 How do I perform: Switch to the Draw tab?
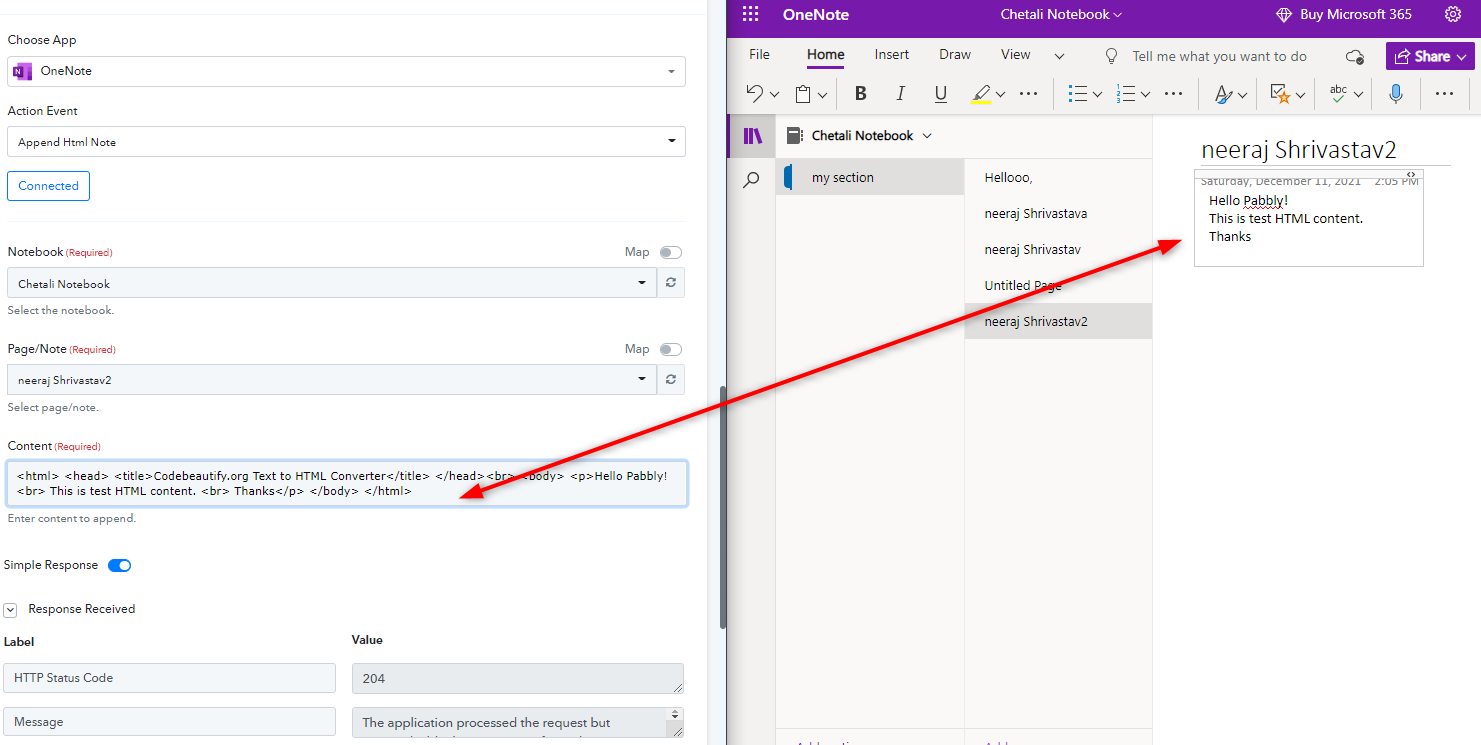pyautogui.click(x=955, y=55)
